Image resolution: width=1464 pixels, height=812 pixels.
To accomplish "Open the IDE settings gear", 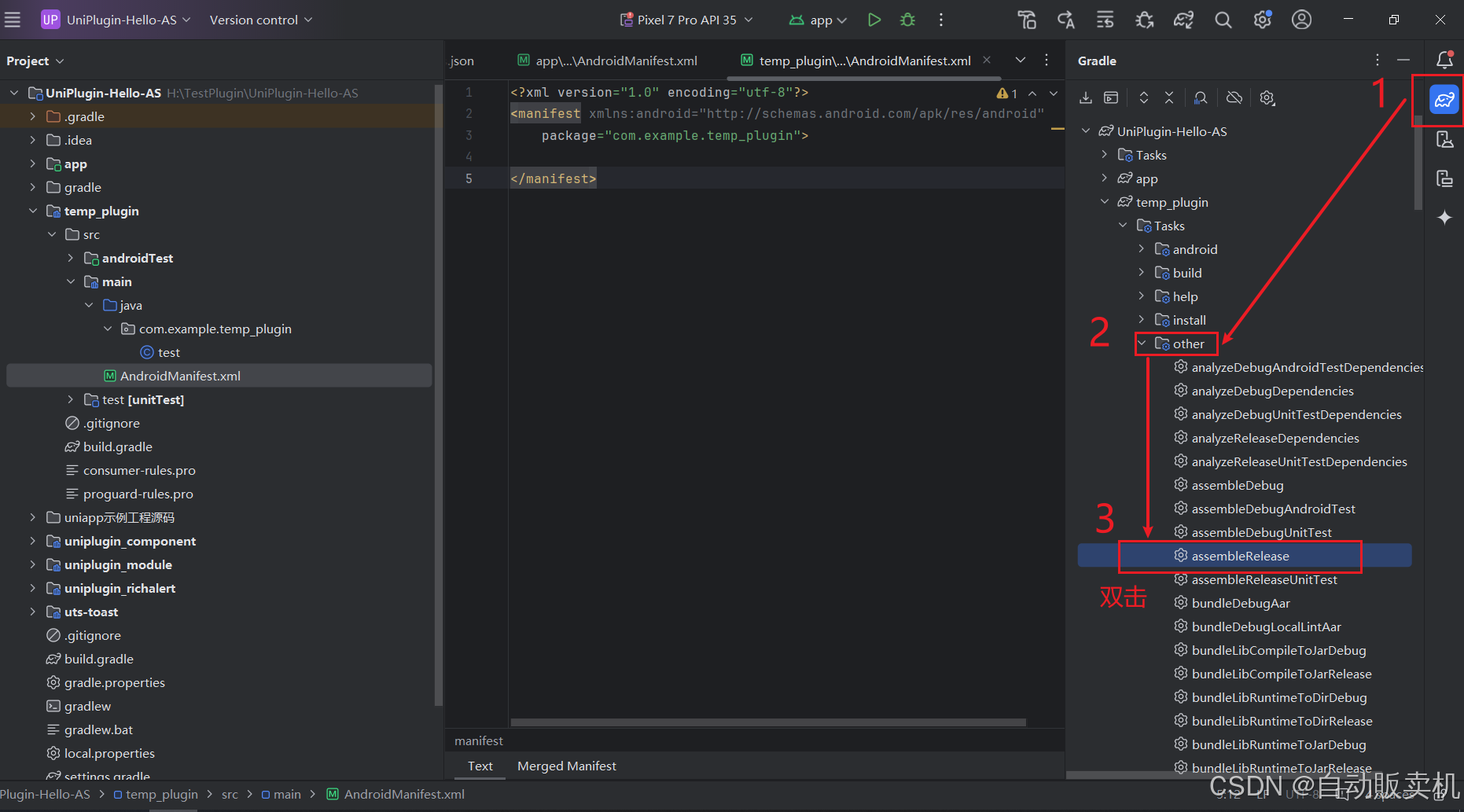I will tap(1263, 20).
